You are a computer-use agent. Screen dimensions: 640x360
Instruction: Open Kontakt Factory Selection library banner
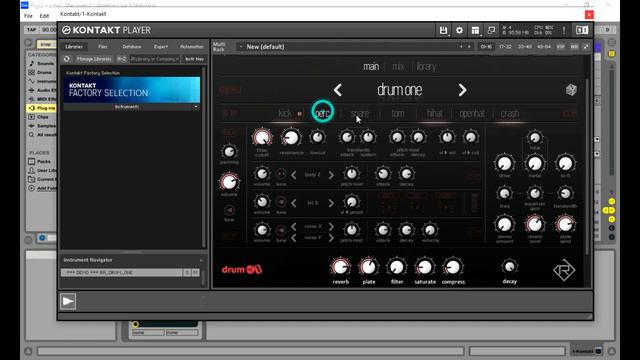132,90
